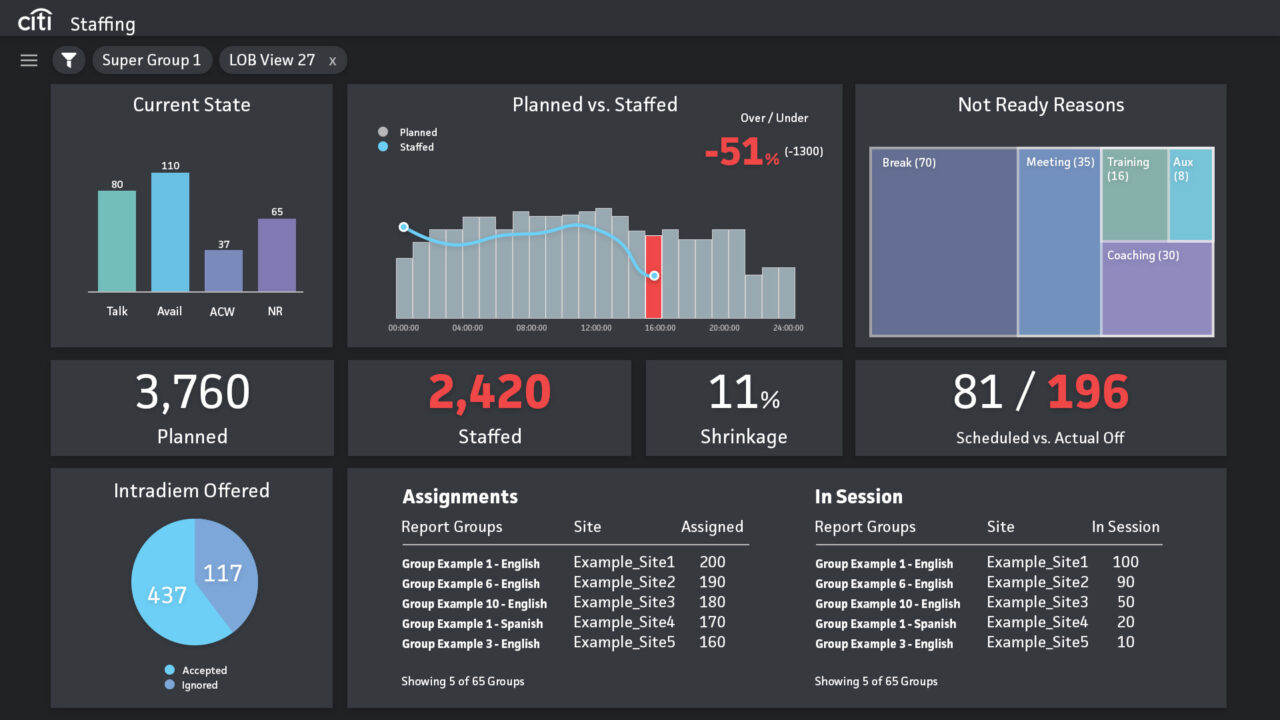Open the LOB View 27 filter chip

click(270, 60)
